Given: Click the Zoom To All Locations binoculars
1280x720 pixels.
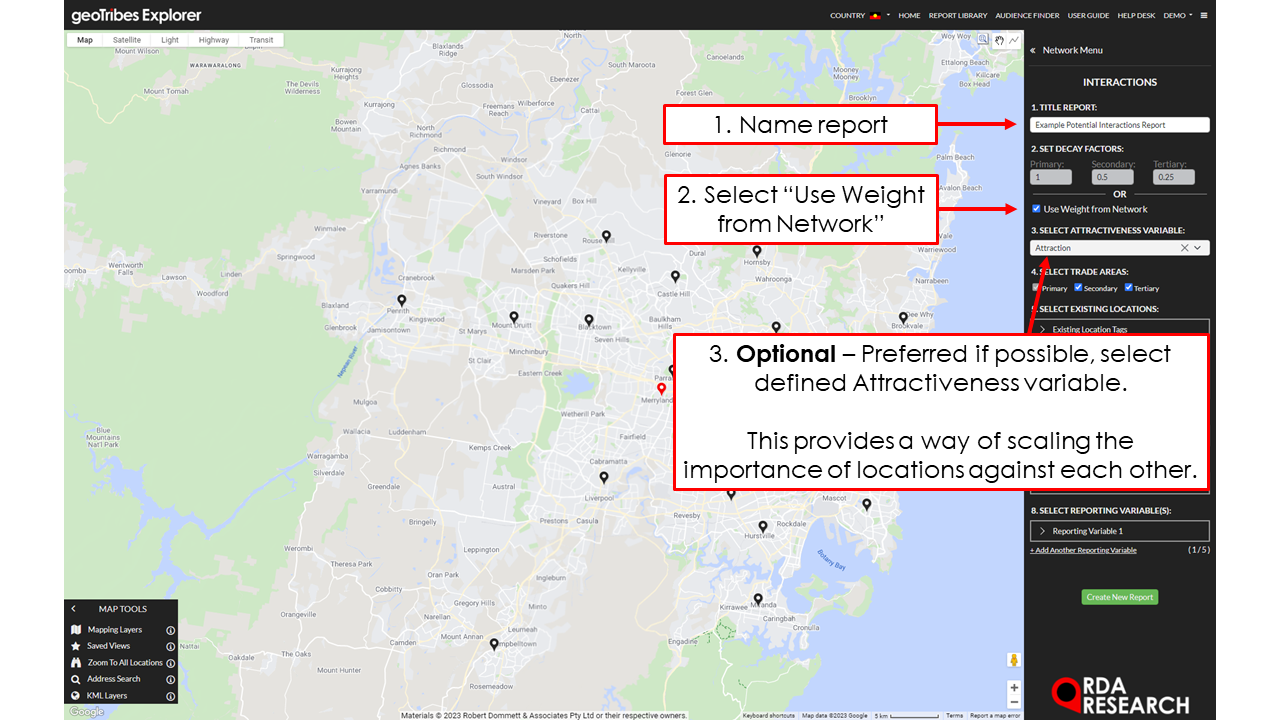Looking at the screenshot, I should point(76,663).
